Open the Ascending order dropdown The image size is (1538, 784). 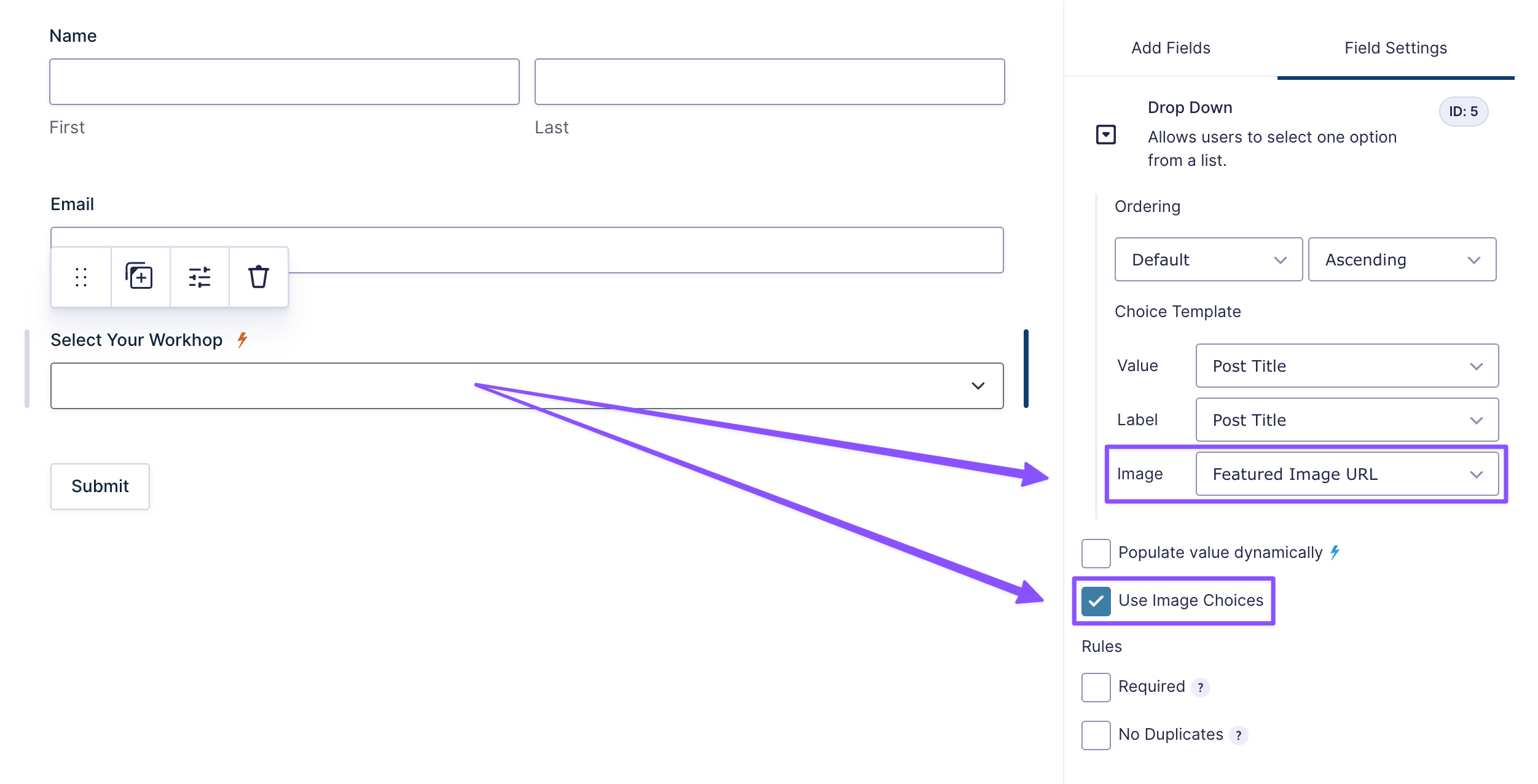[1402, 260]
